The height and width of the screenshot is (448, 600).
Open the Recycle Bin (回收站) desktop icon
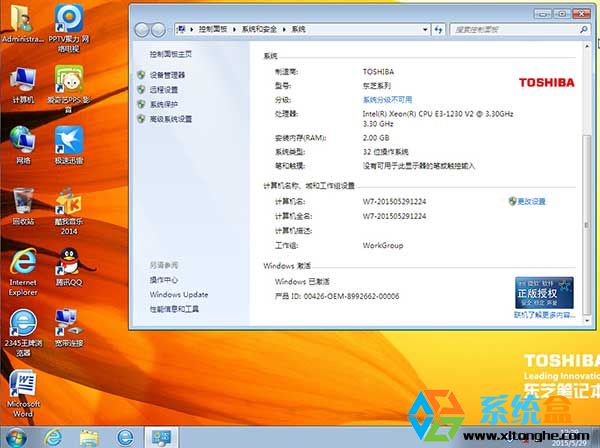pos(23,206)
